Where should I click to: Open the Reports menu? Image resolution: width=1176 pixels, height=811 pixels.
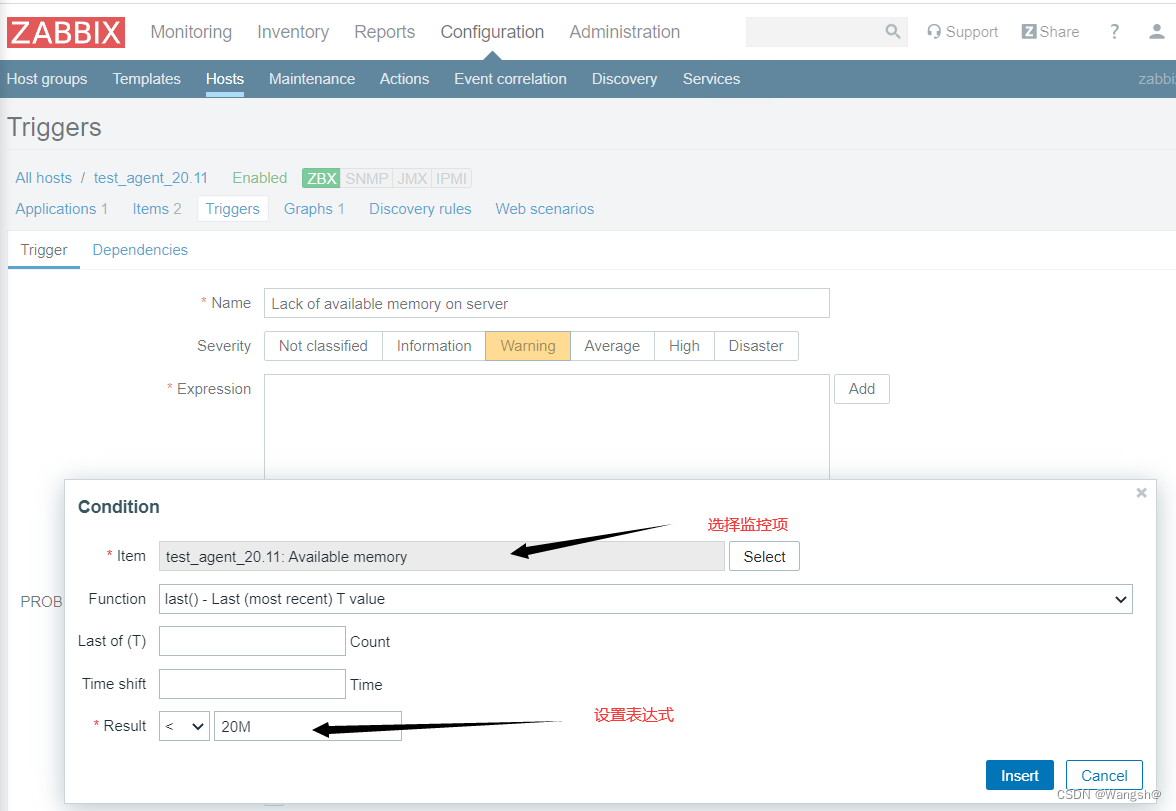point(385,32)
